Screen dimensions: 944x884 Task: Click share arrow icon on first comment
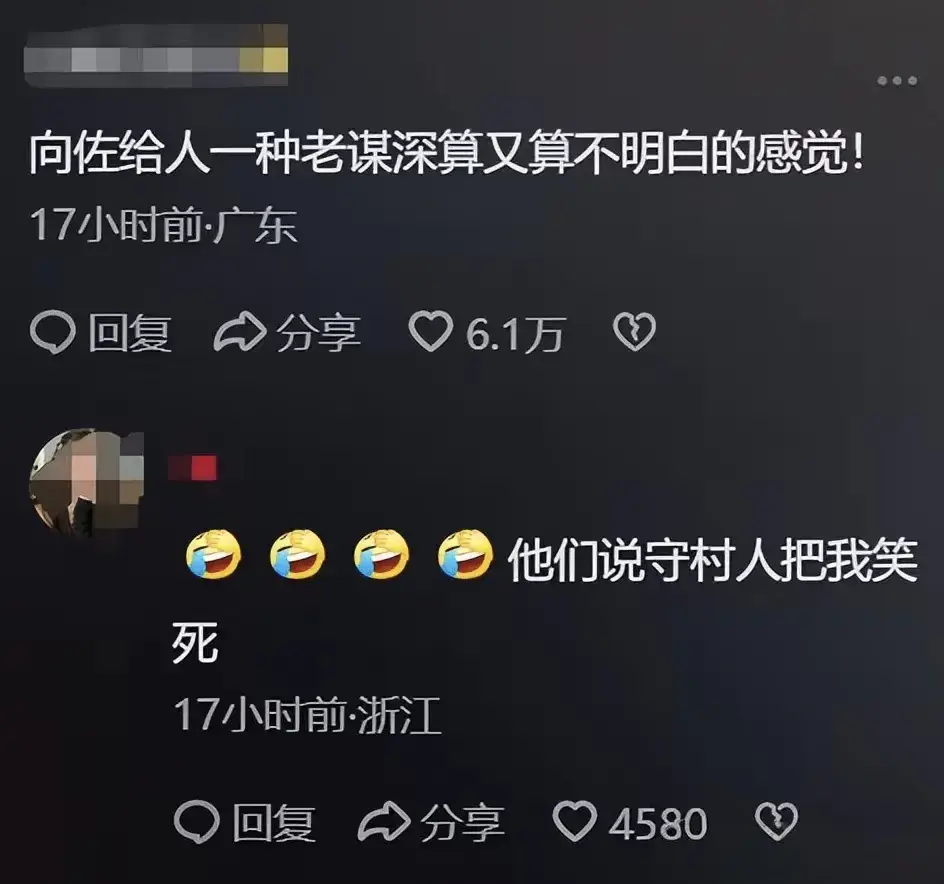240,332
